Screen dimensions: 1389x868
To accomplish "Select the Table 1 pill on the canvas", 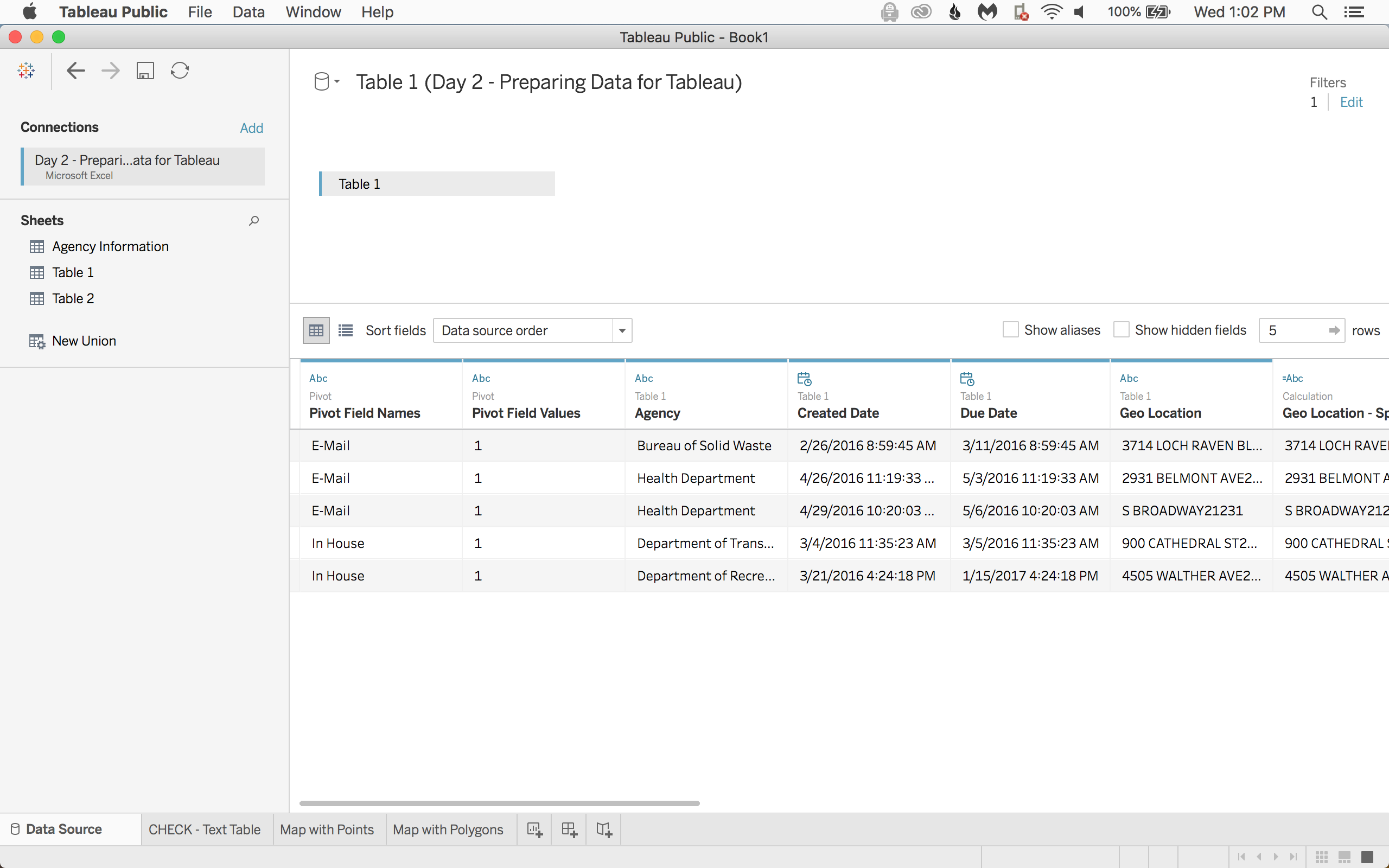I will coord(437,184).
